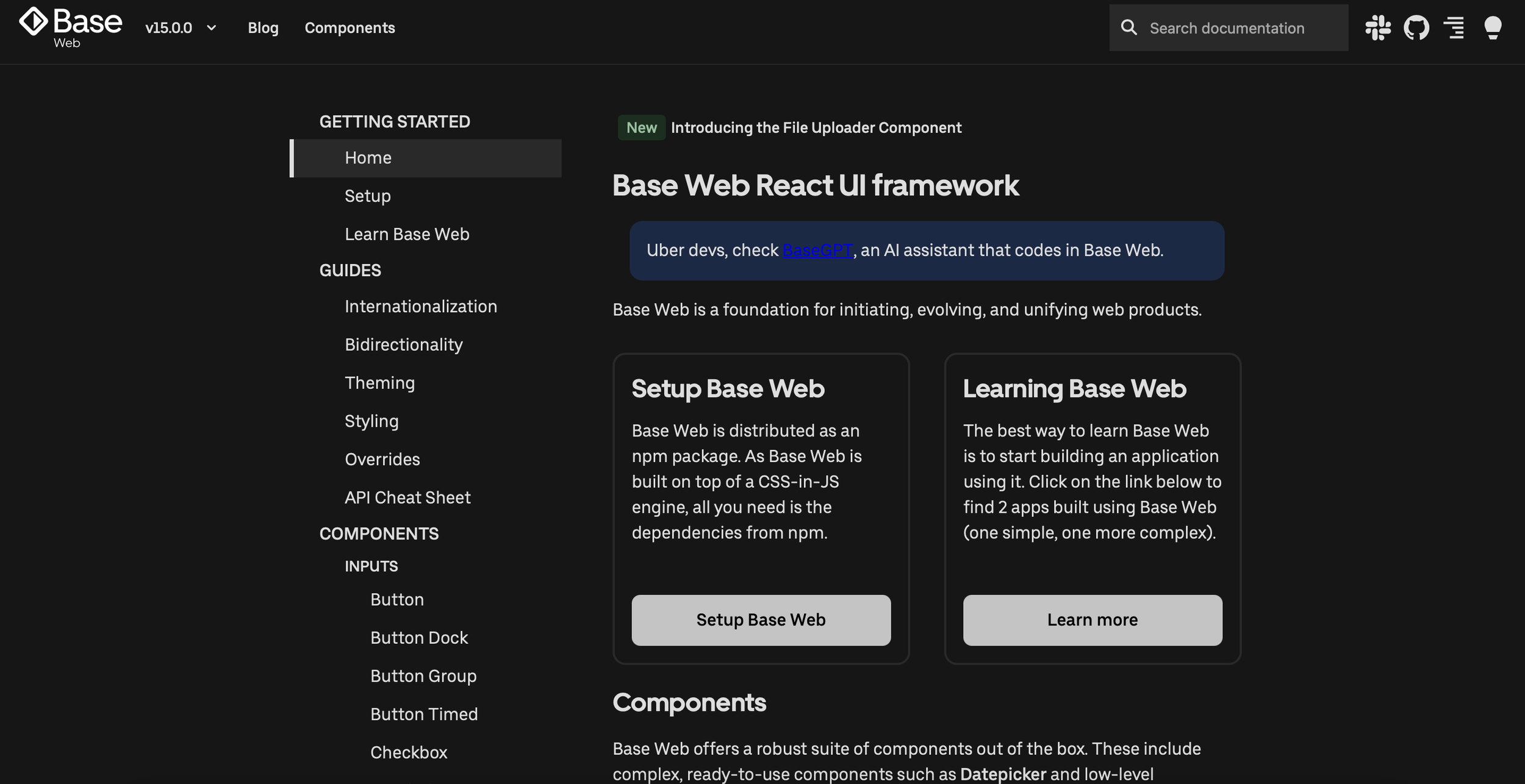Image resolution: width=1525 pixels, height=784 pixels.
Task: Toggle light theme bulb icon
Action: coord(1493,28)
